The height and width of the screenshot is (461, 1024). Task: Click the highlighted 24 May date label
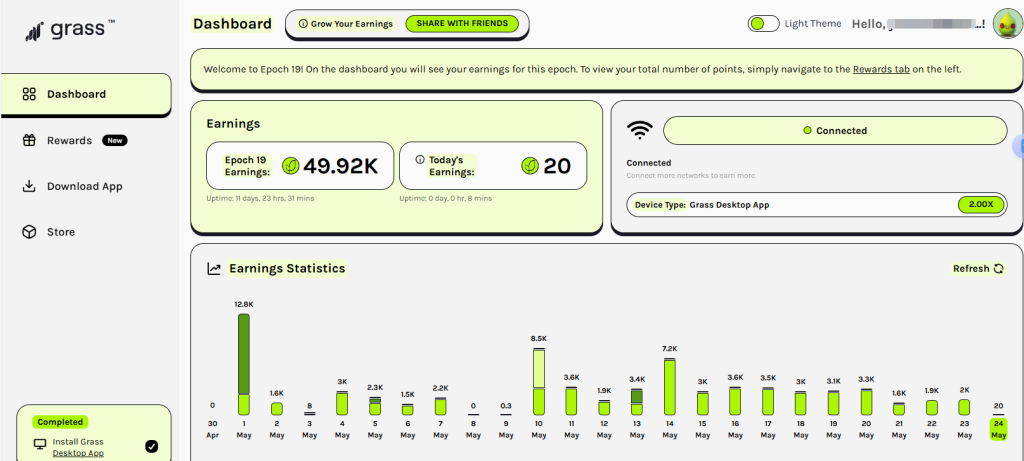click(998, 429)
